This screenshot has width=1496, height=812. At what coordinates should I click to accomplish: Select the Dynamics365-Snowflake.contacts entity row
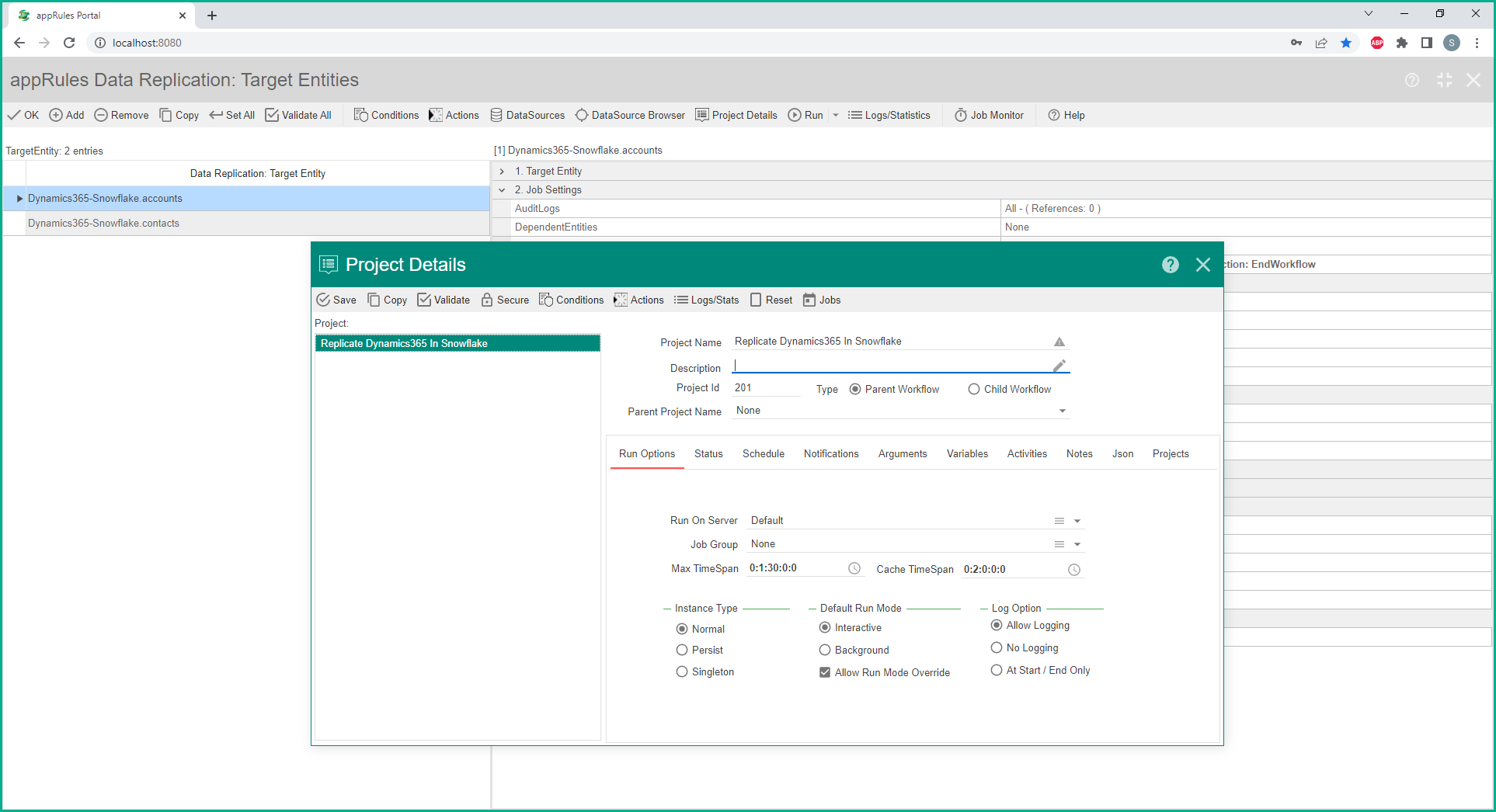click(245, 224)
